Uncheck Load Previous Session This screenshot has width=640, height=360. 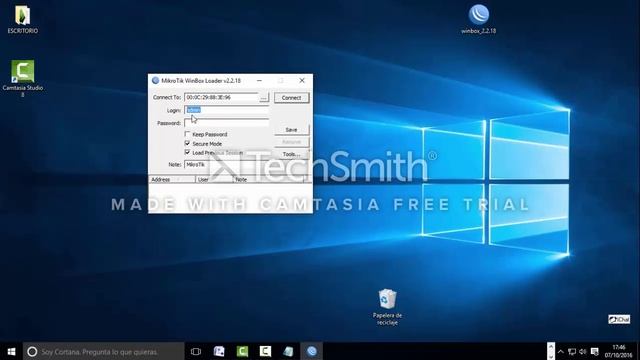[187, 152]
